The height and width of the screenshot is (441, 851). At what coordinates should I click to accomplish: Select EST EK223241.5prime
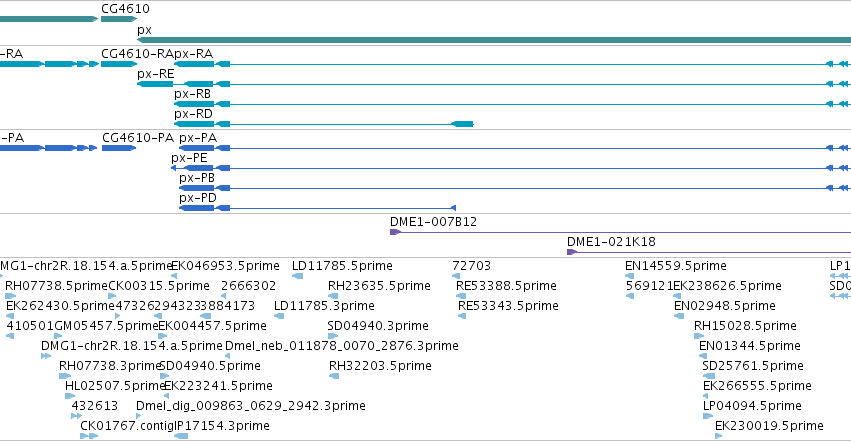(218, 386)
